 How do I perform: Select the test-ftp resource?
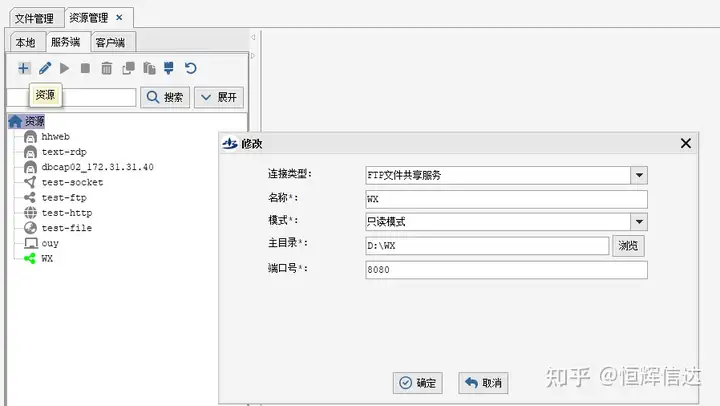(x=64, y=197)
